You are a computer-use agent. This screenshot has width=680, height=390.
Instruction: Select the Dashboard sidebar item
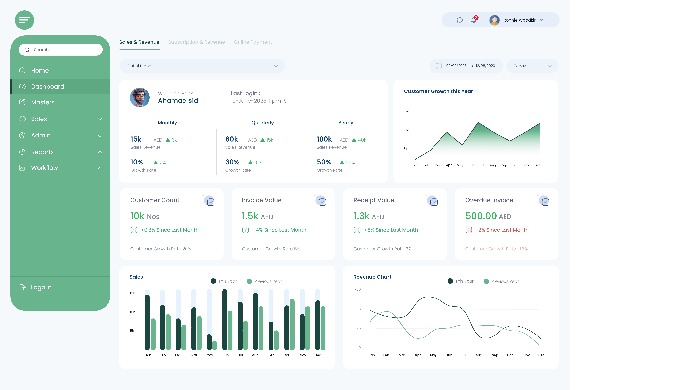(x=60, y=86)
